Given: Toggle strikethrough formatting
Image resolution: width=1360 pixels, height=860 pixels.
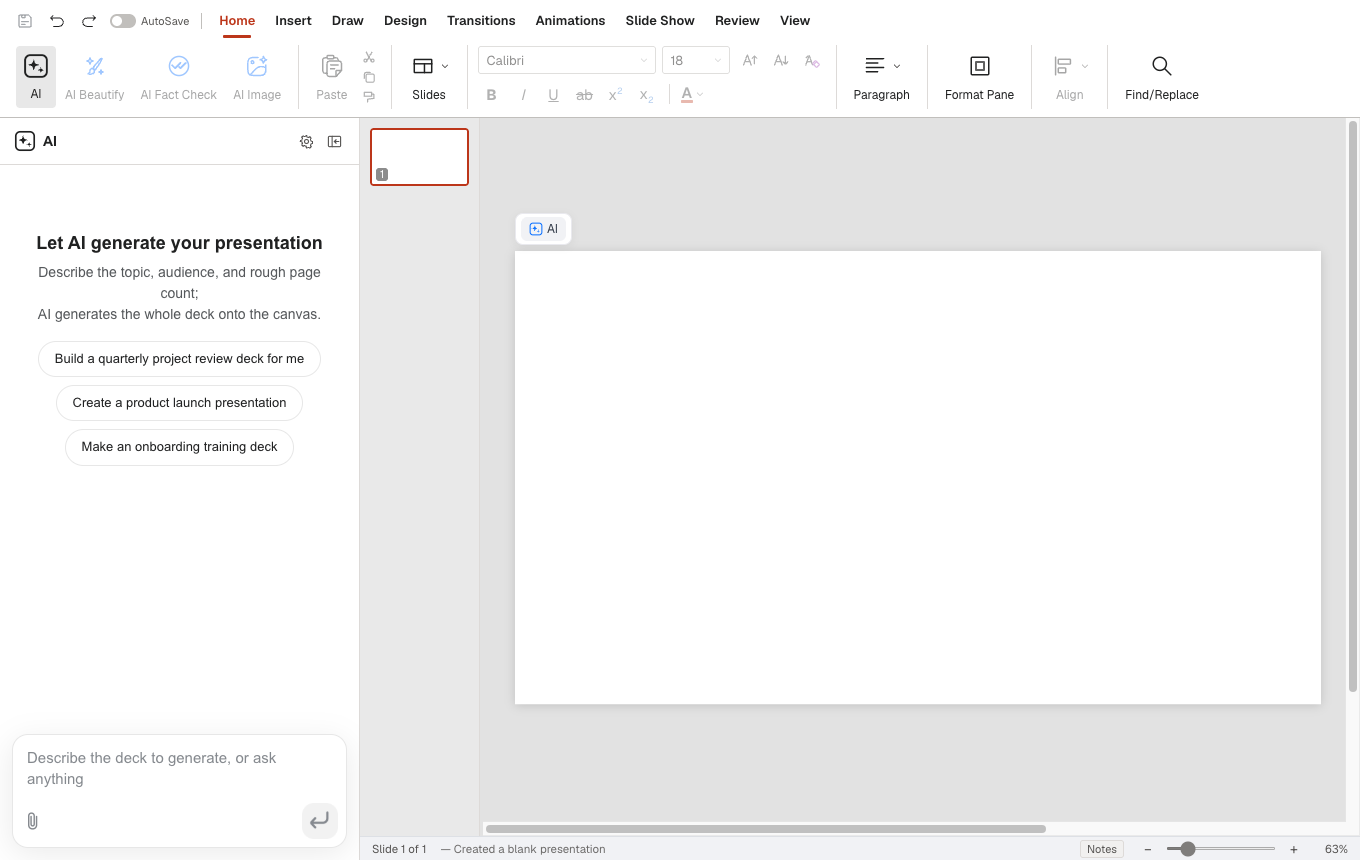Looking at the screenshot, I should point(585,95).
